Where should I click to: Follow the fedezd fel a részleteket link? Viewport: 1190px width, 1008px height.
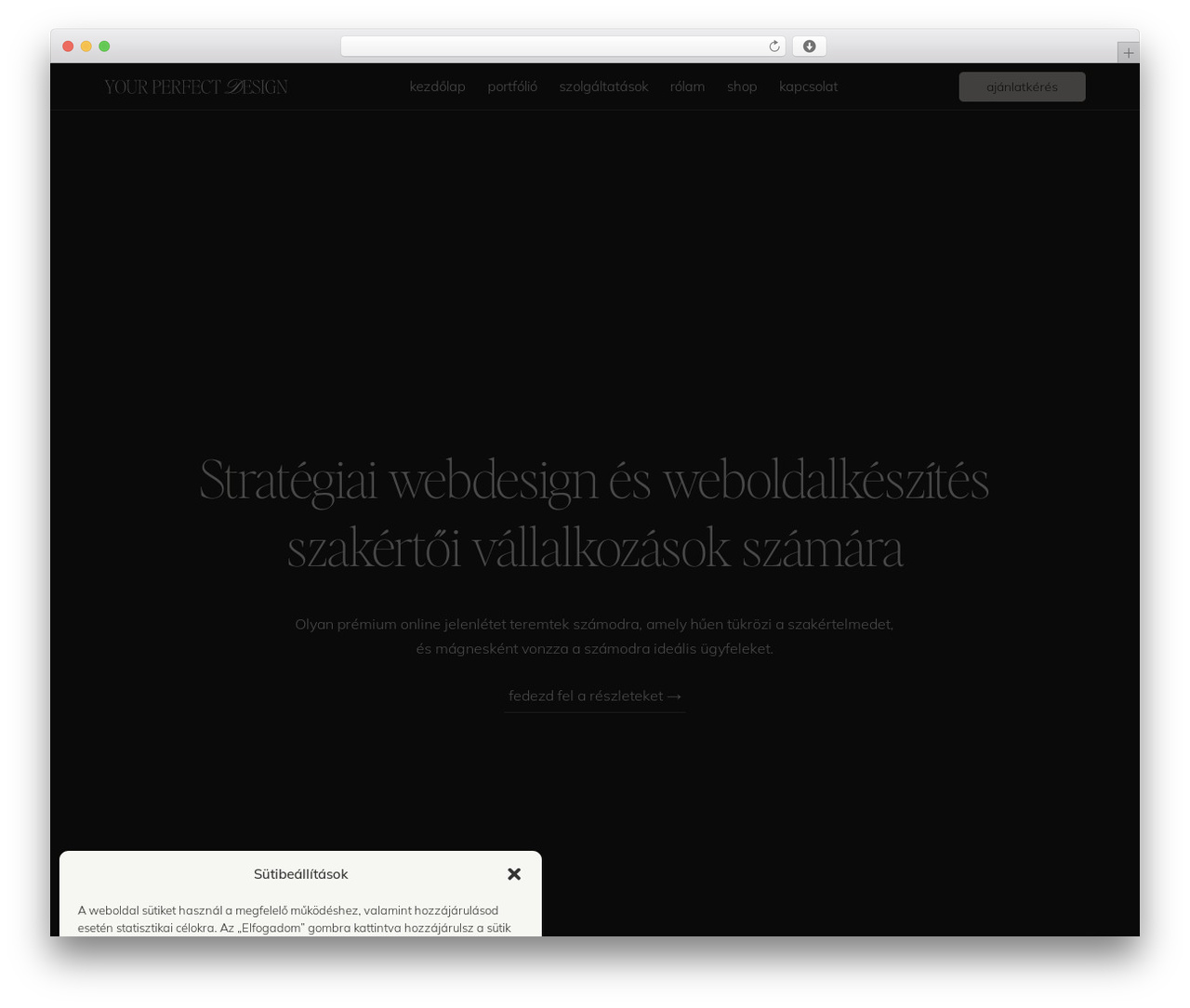595,696
